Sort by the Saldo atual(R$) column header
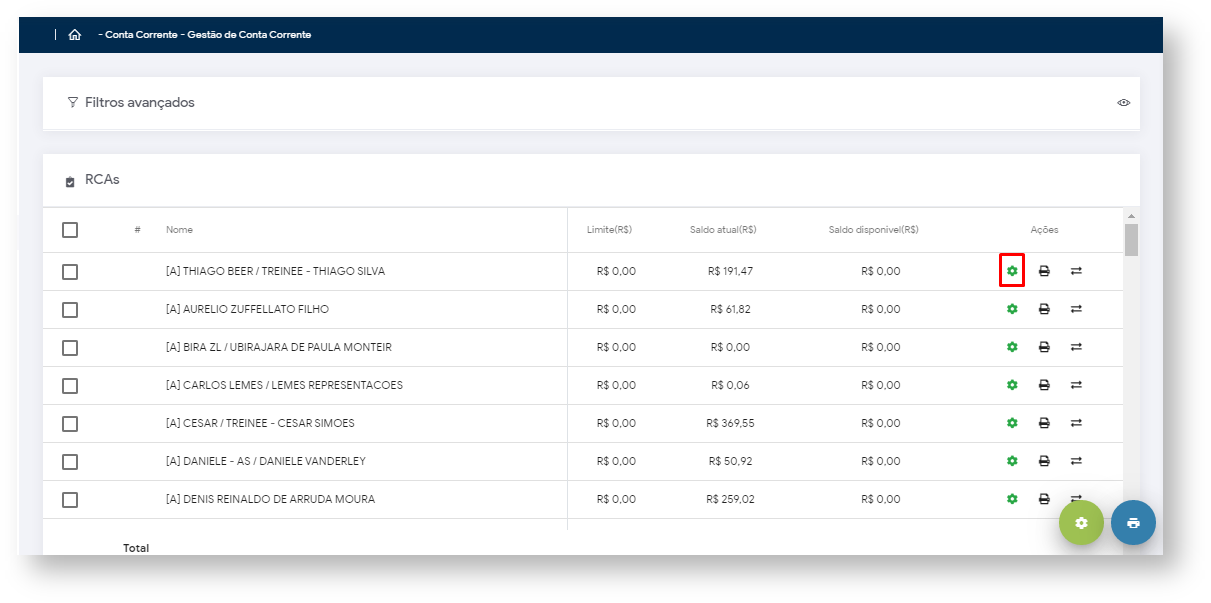 coord(723,230)
